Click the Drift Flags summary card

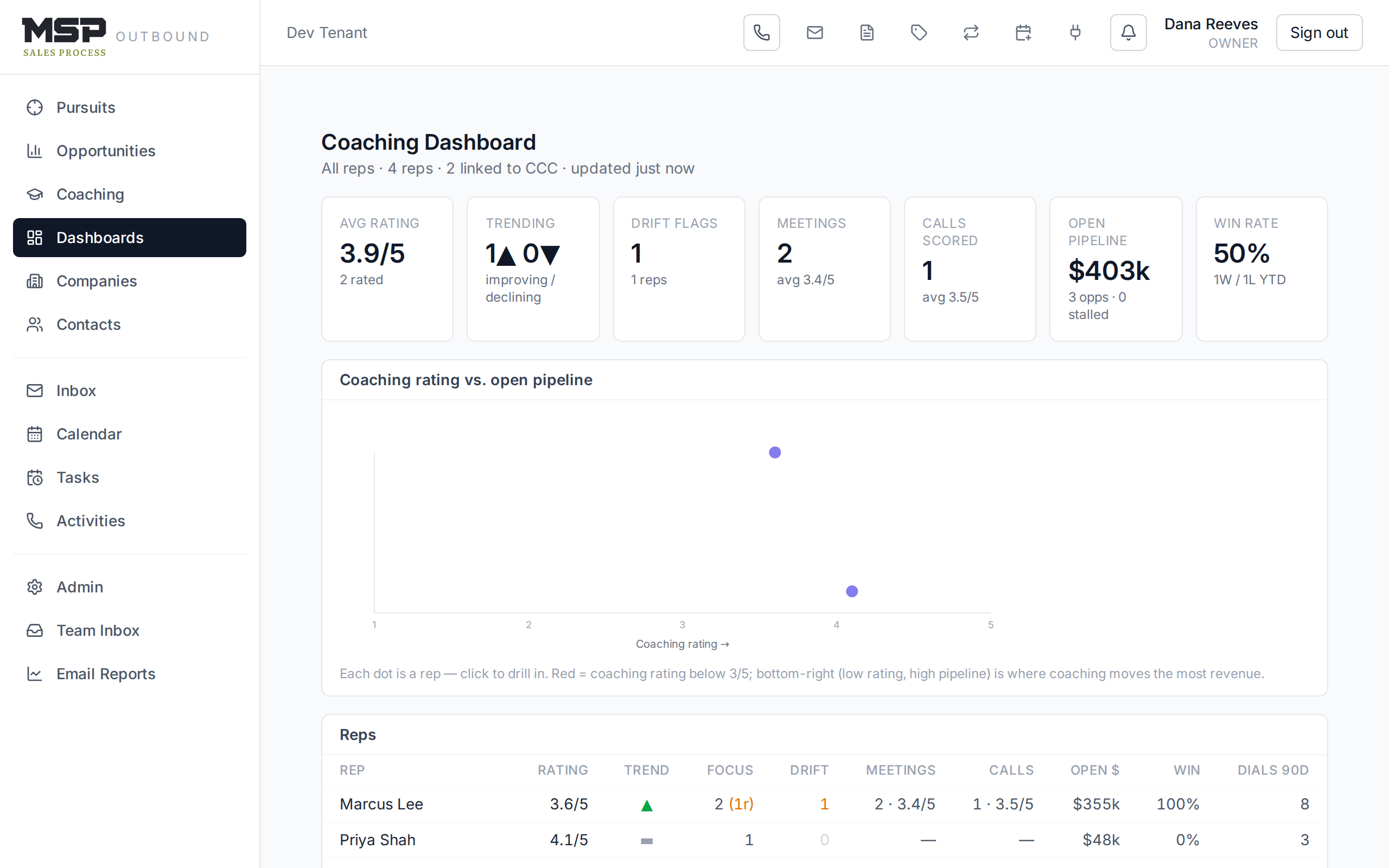(x=679, y=269)
